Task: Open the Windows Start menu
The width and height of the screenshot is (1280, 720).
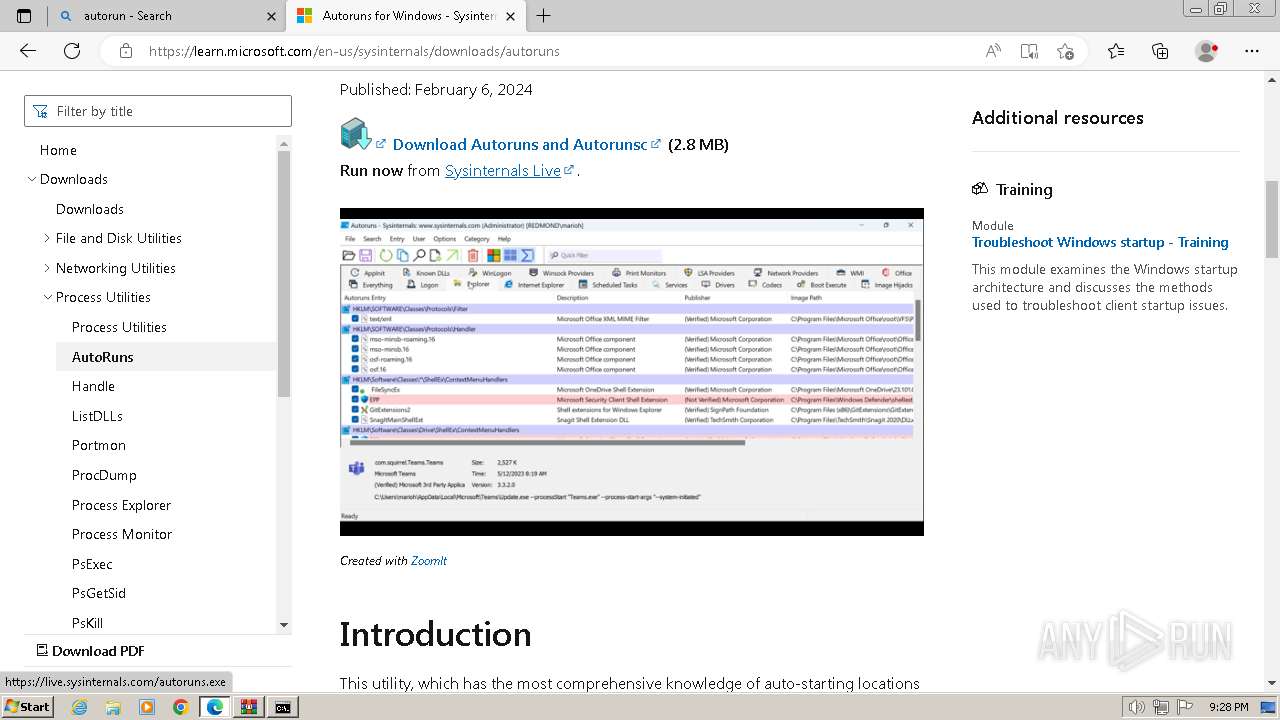Action: click(x=28, y=707)
